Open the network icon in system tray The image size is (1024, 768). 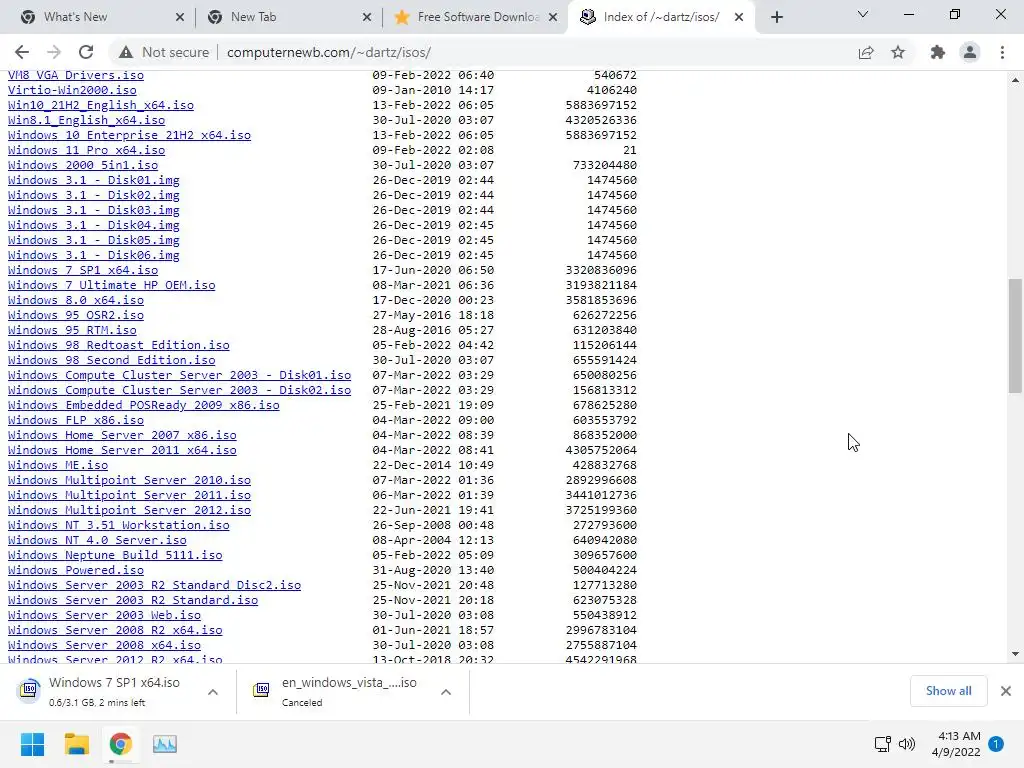click(882, 744)
